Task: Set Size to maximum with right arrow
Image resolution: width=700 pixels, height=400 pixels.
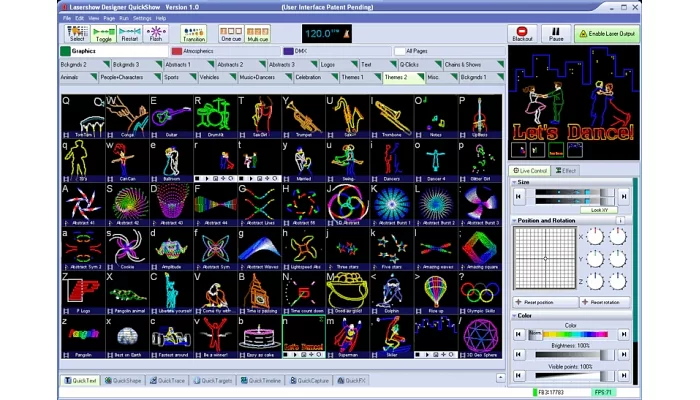Action: tap(624, 196)
